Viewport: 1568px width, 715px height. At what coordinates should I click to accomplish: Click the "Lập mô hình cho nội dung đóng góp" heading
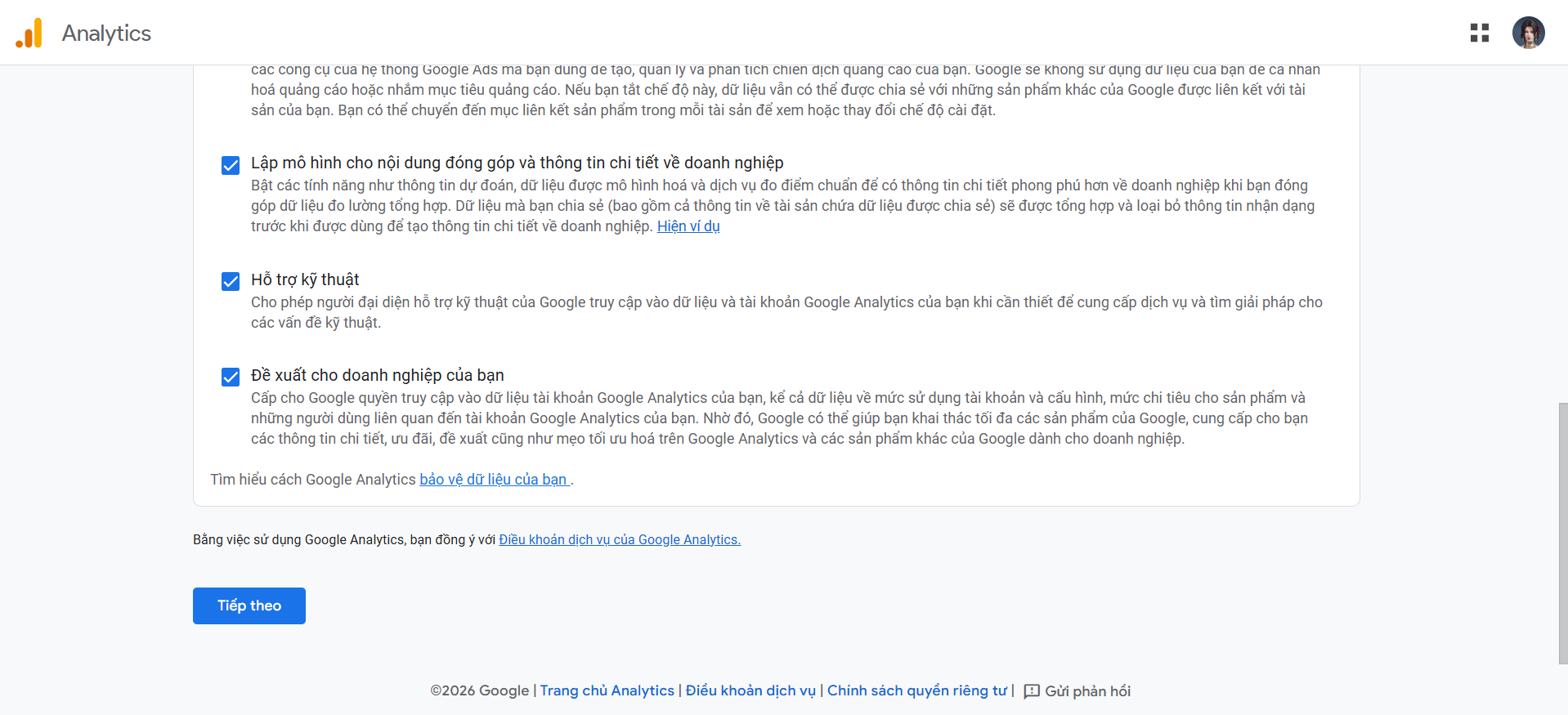517,163
